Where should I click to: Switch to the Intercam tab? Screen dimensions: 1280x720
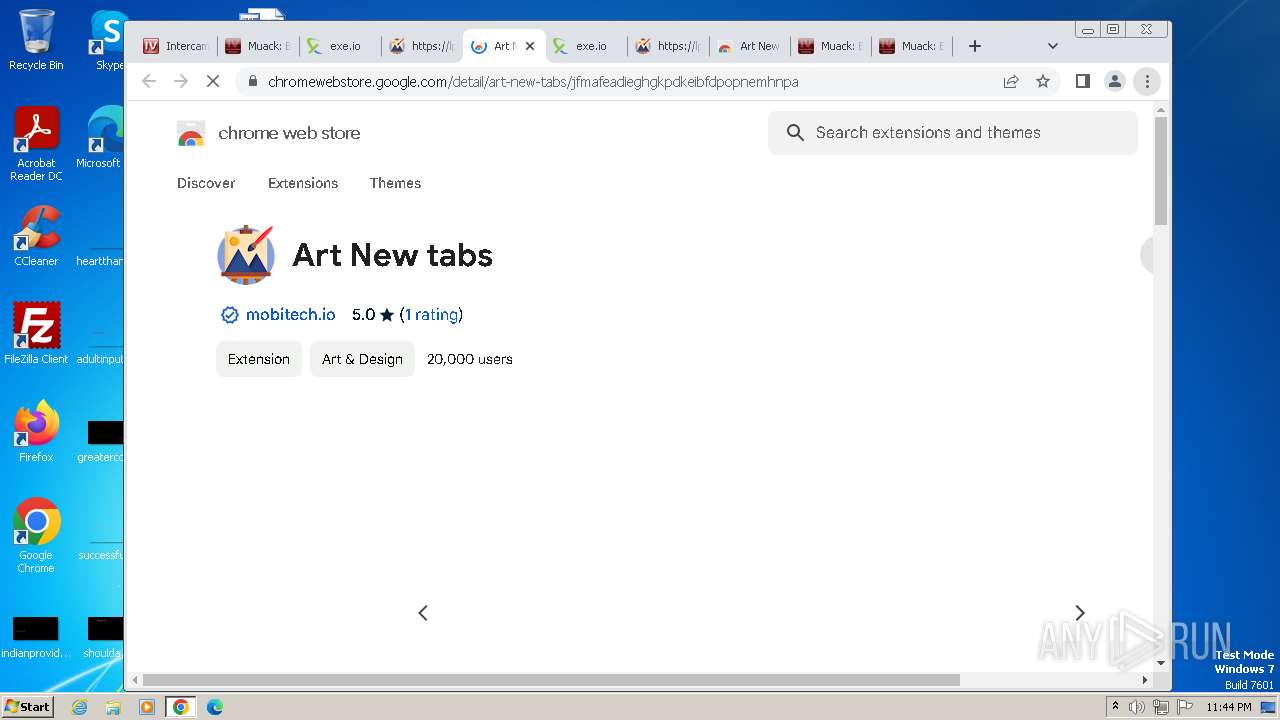tap(176, 46)
